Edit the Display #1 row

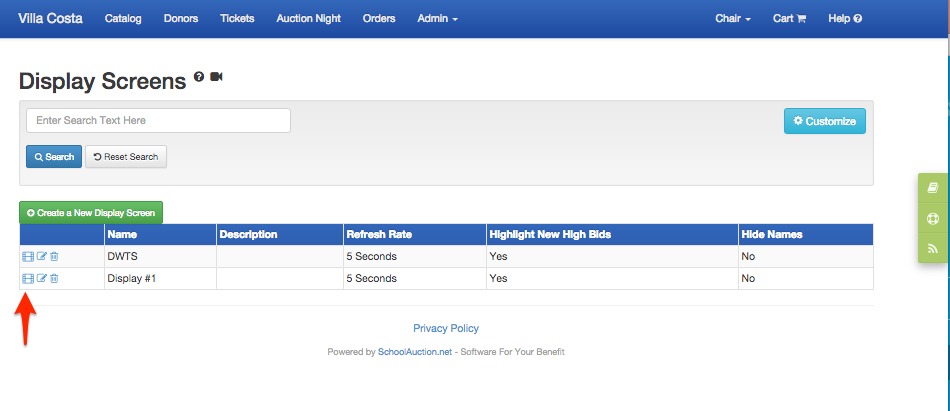[42, 278]
